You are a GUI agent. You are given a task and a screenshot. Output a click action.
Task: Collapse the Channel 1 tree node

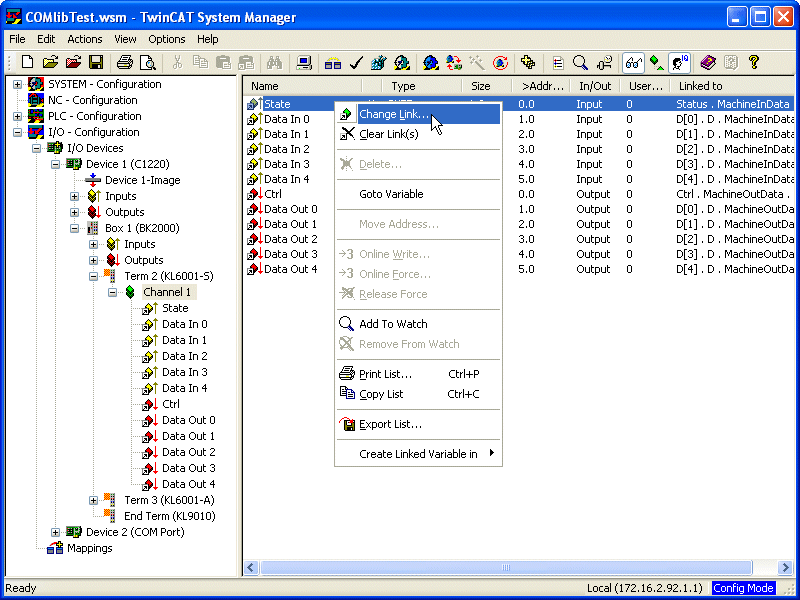(x=112, y=292)
